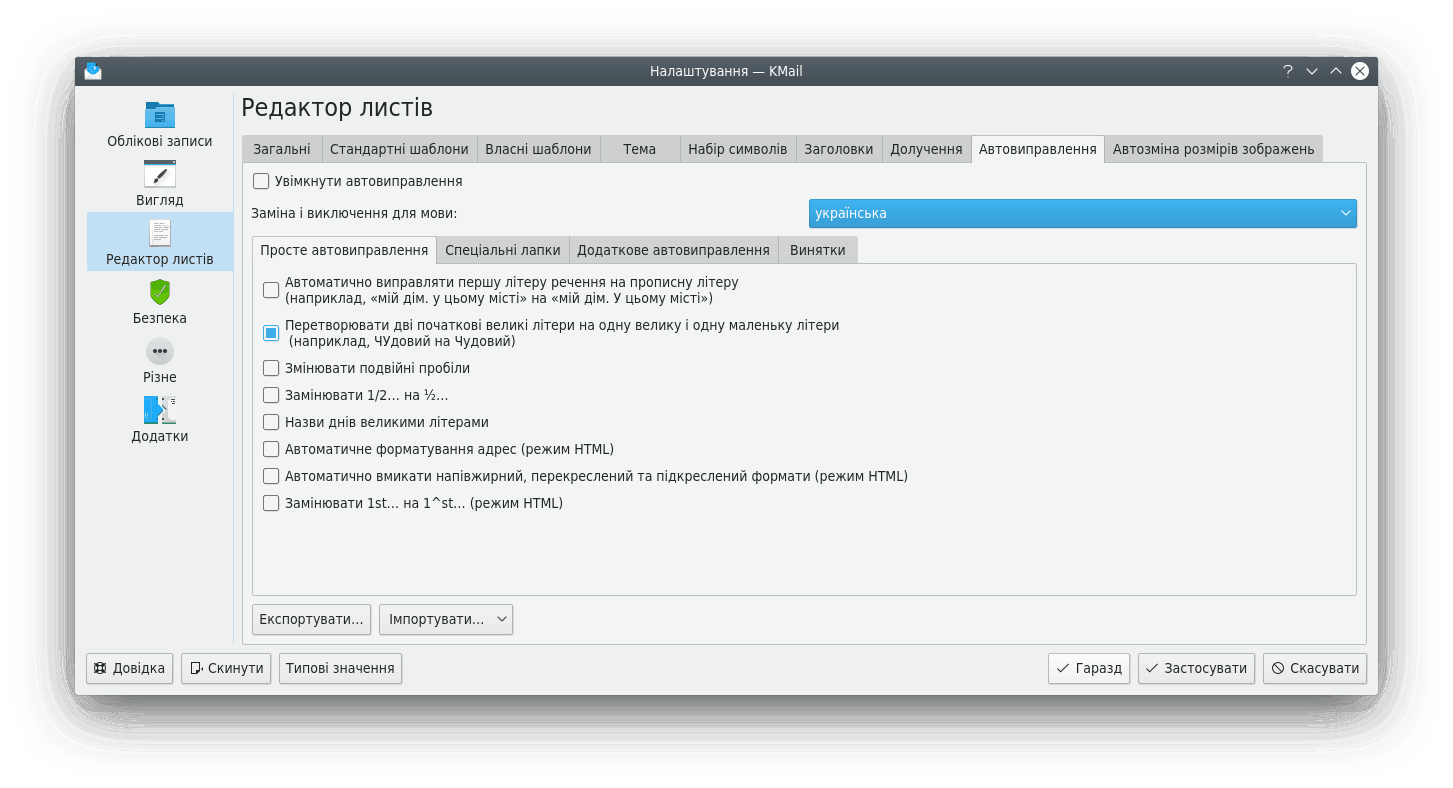This screenshot has height=788, width=1453.
Task: Enable the Увімкнути автовиправлення checkbox
Action: [262, 182]
